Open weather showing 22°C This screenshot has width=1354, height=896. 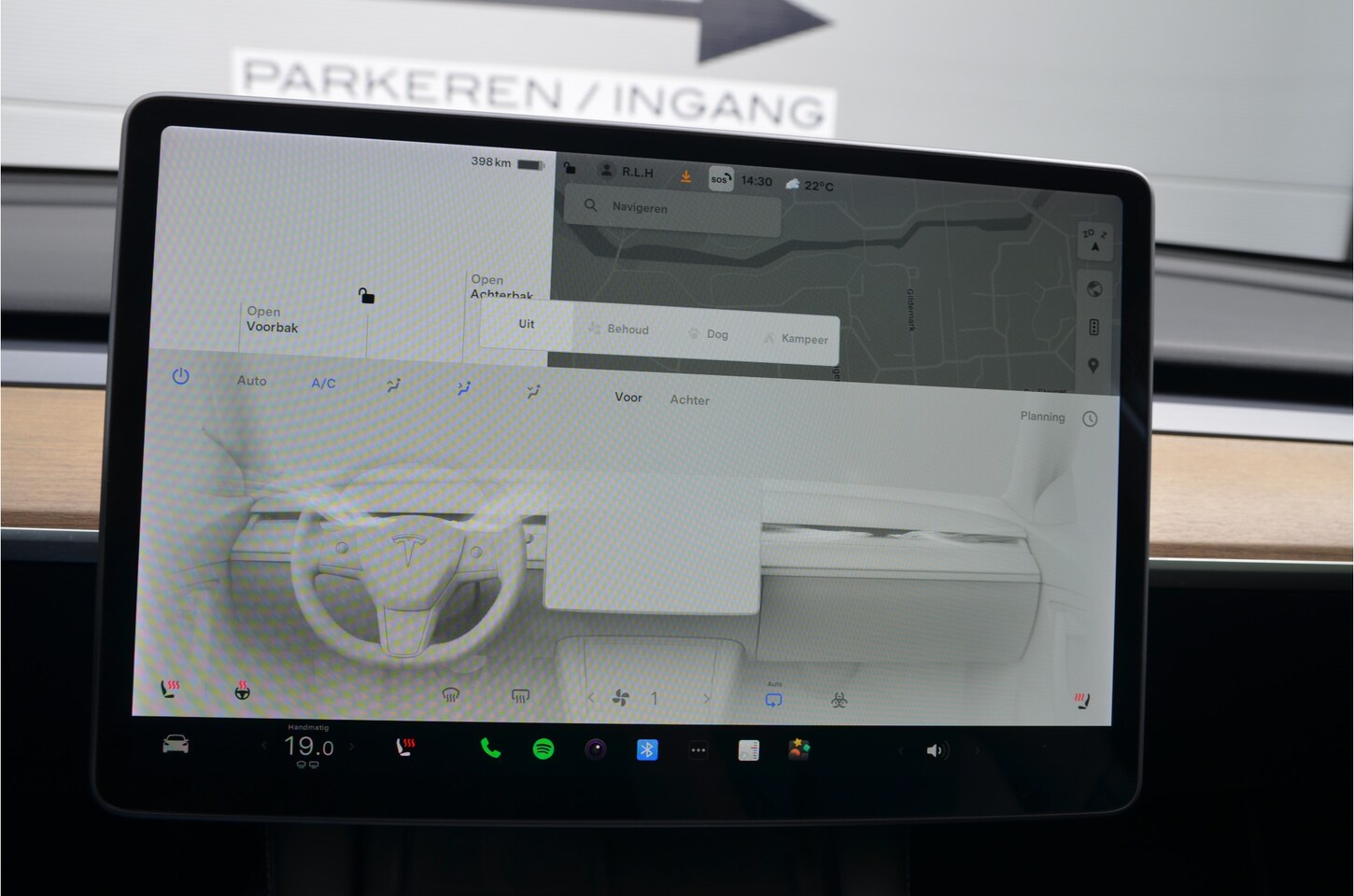pos(810,185)
